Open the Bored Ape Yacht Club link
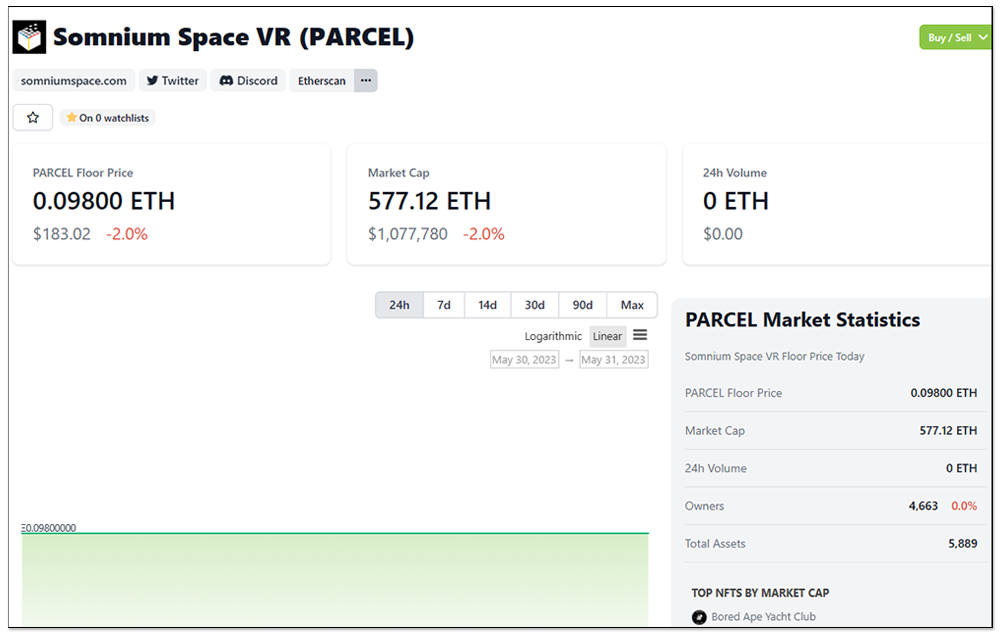1000x635 pixels. (x=763, y=617)
